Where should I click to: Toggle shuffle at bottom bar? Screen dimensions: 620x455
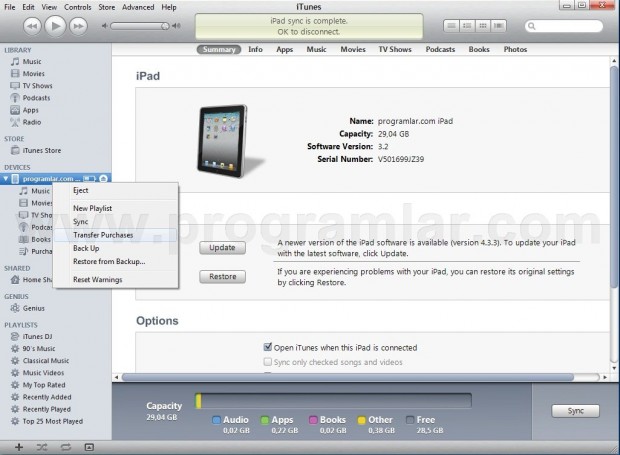coord(42,447)
